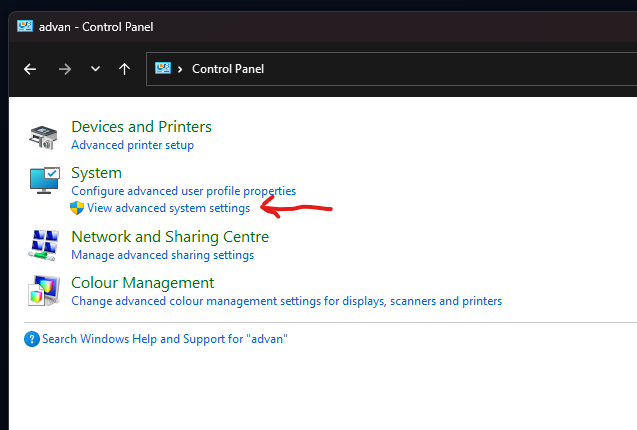The height and width of the screenshot is (430, 637).
Task: Click the System monitor icon
Action: pos(45,180)
